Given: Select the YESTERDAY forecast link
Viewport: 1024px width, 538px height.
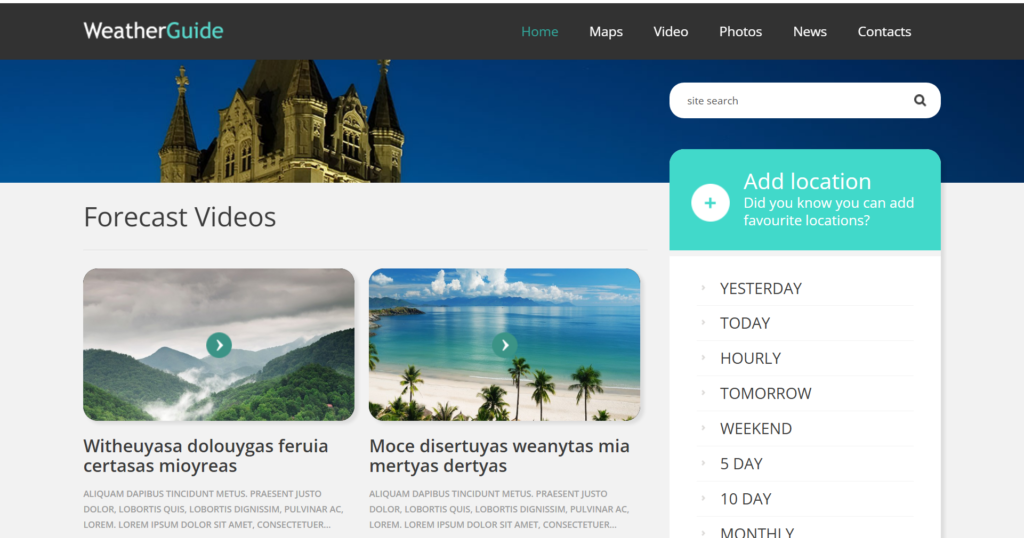Looking at the screenshot, I should [x=761, y=289].
